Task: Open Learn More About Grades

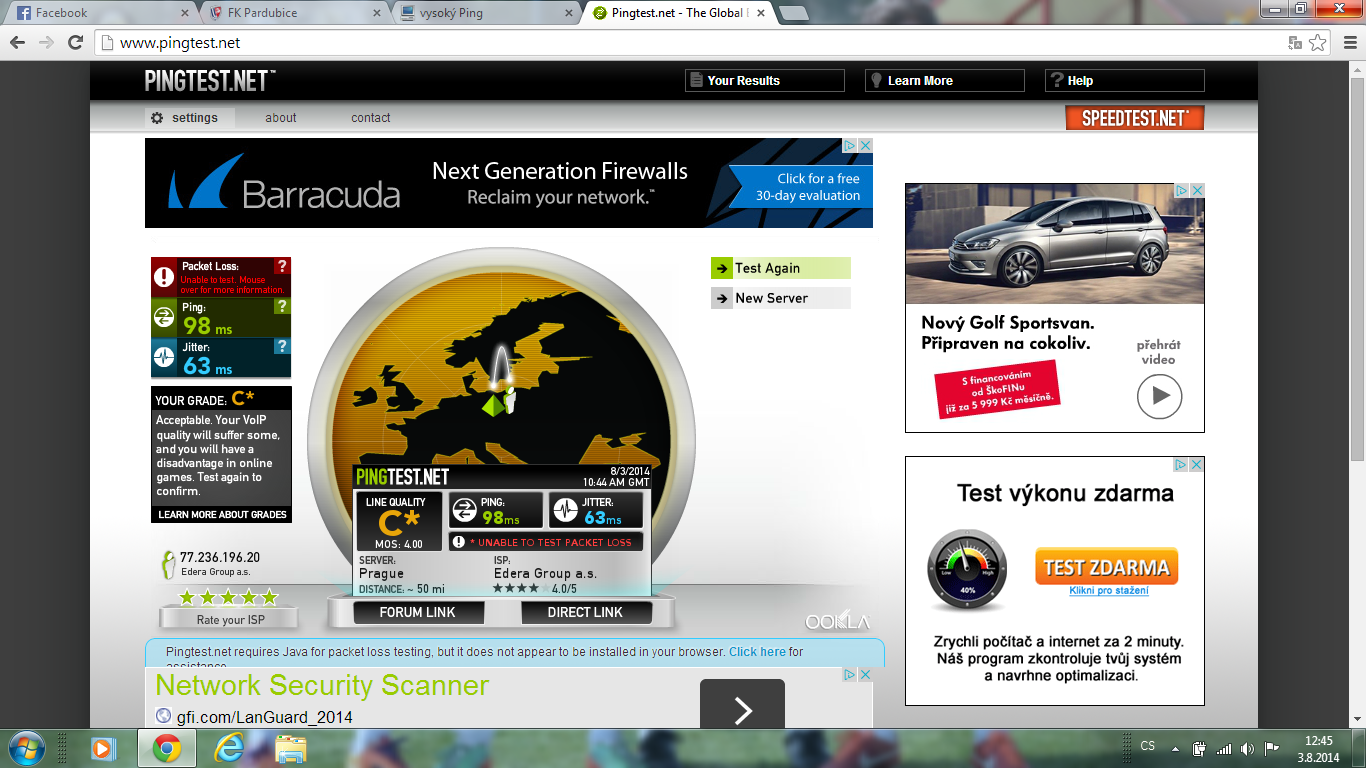Action: coord(222,515)
